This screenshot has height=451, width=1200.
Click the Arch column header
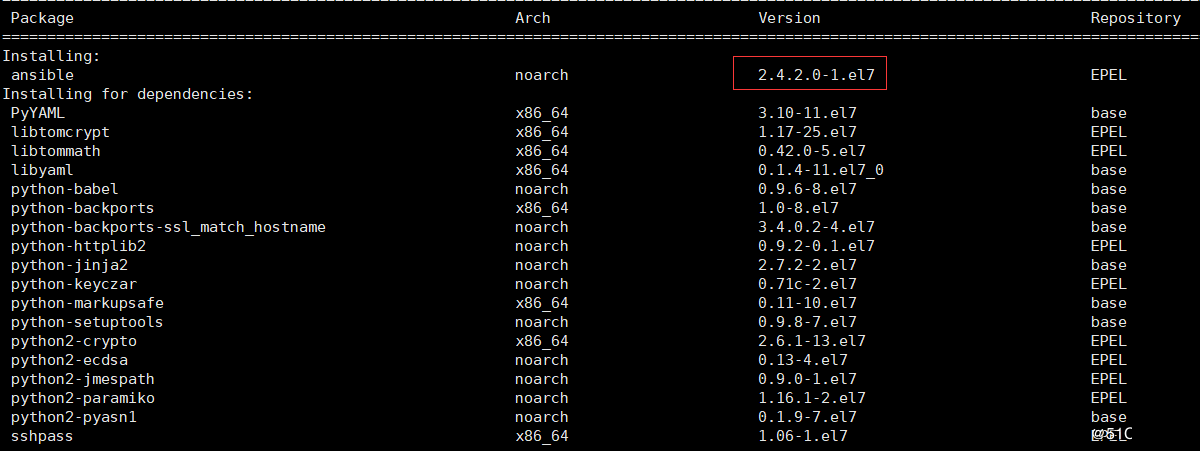point(533,18)
